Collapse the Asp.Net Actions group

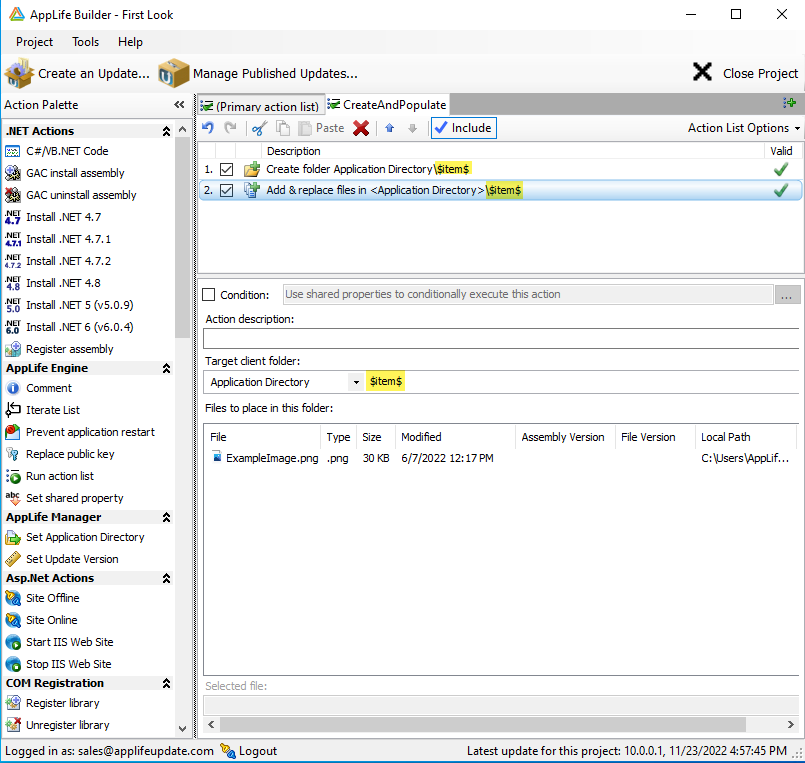point(166,579)
